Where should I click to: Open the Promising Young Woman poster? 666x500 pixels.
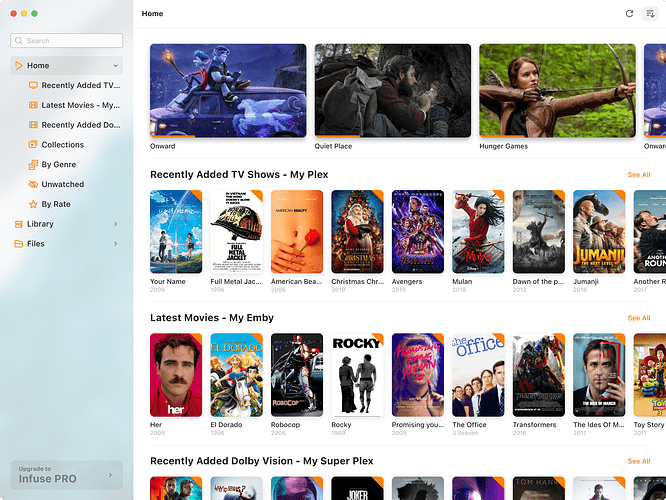pos(418,375)
